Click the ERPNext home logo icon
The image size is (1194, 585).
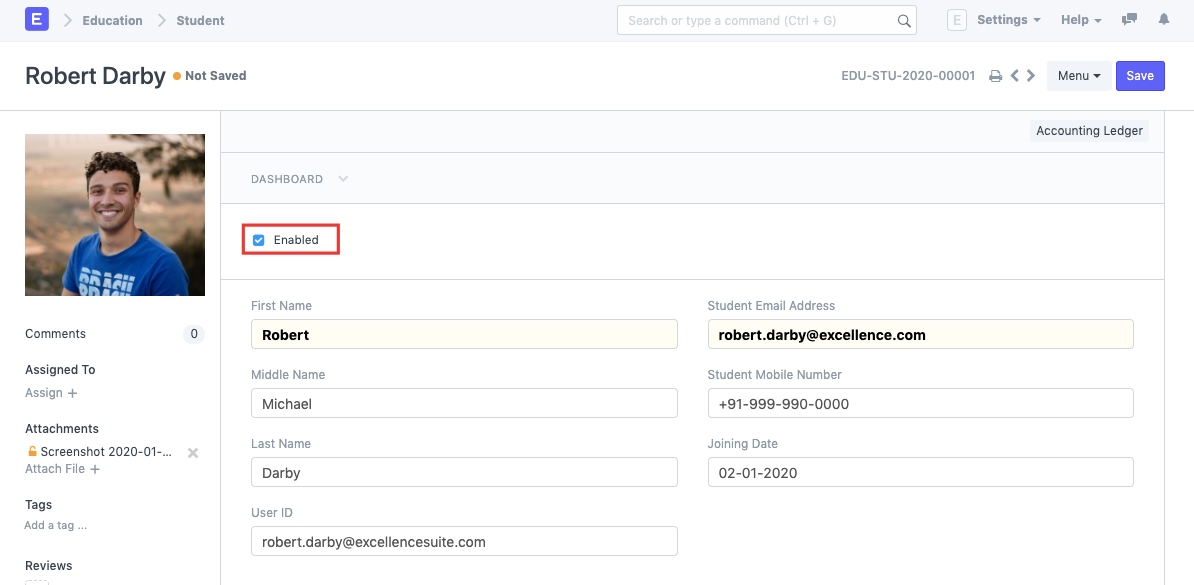click(37, 20)
